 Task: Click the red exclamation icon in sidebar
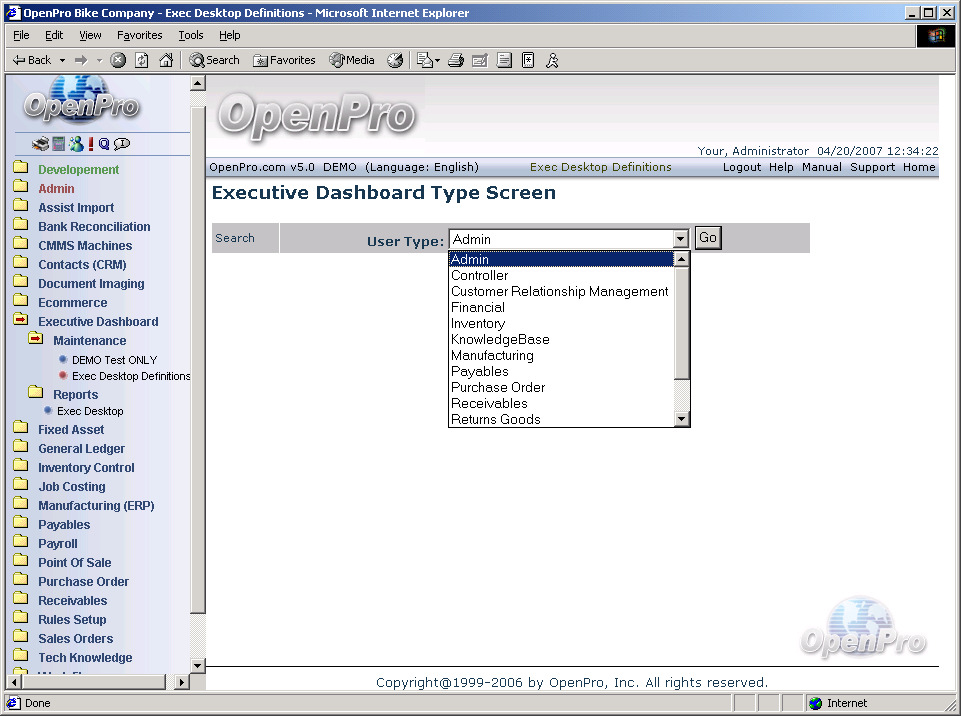90,144
